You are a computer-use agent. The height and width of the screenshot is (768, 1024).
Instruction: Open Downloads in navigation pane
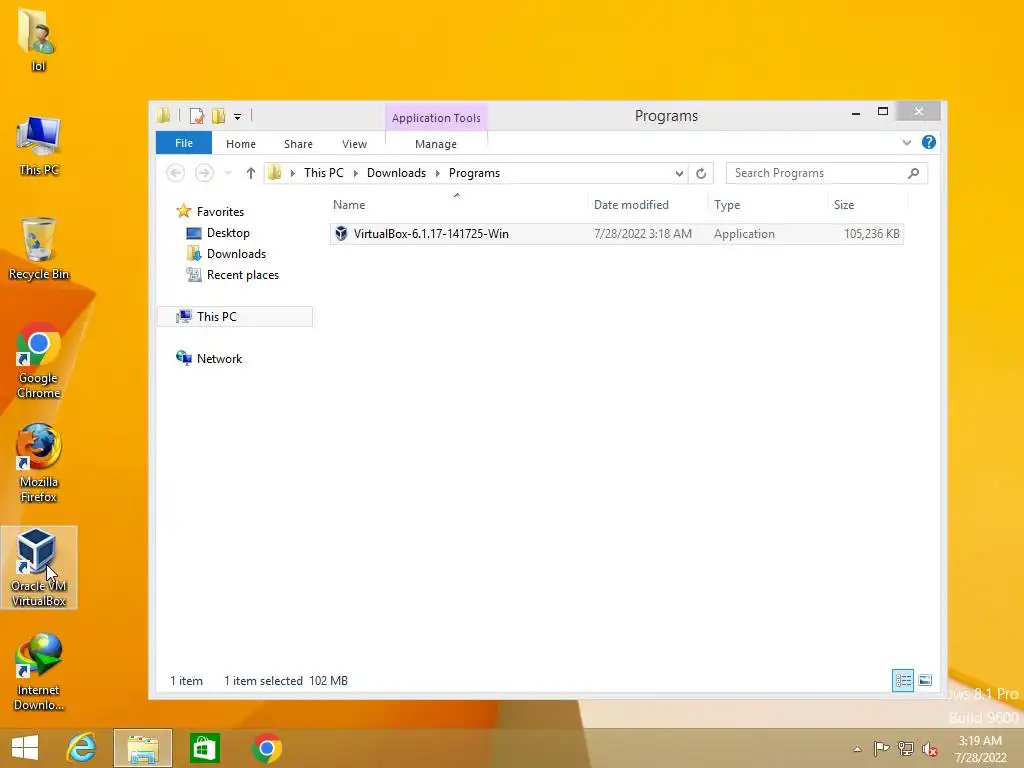(x=236, y=253)
